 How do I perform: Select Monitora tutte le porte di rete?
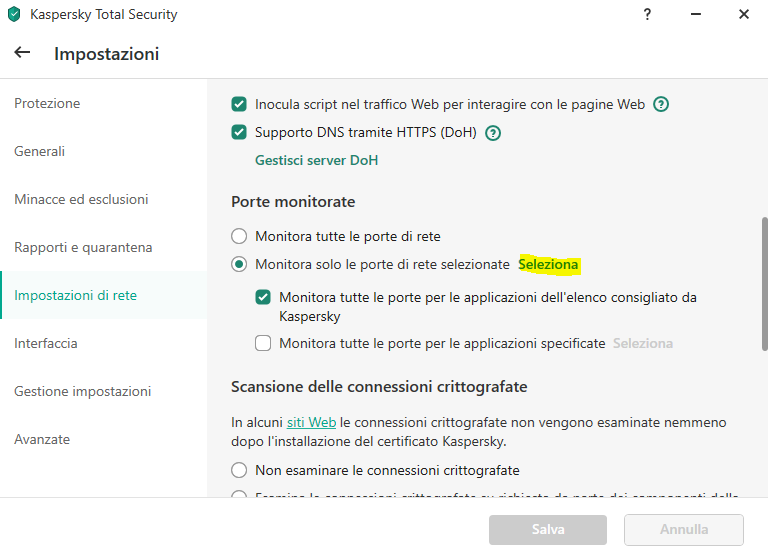point(239,236)
